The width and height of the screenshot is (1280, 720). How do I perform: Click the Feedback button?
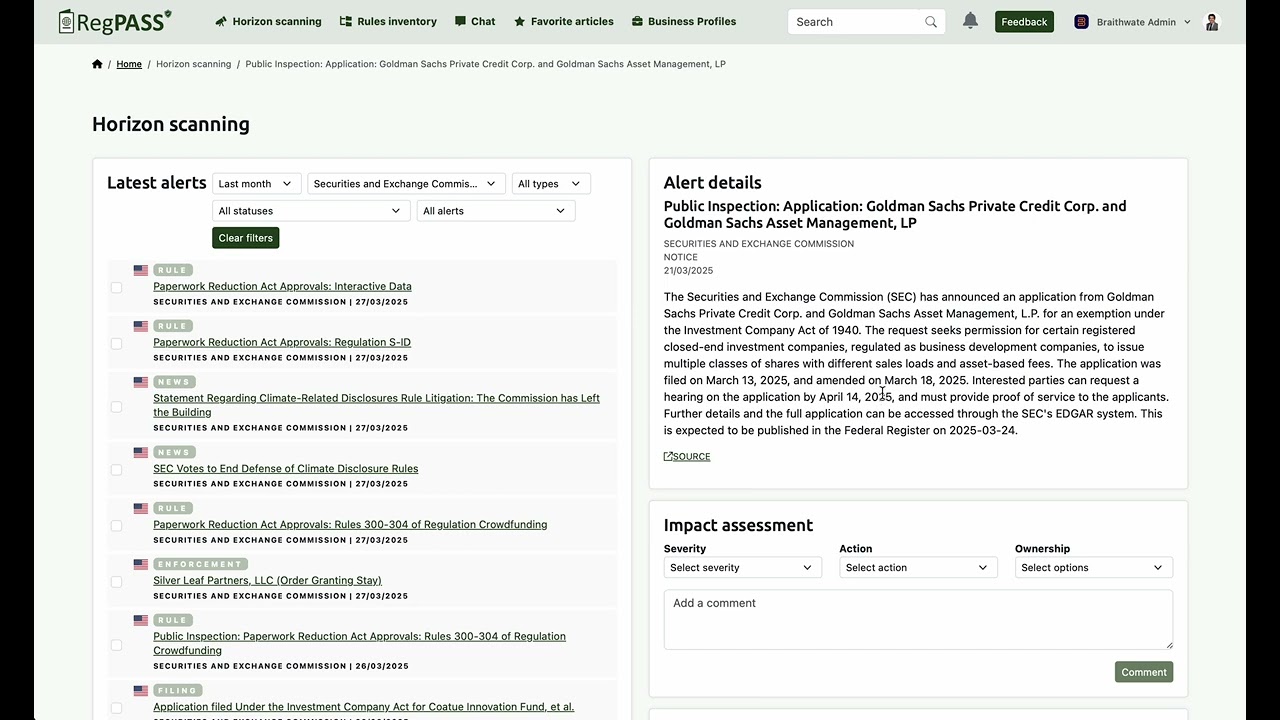pos(1024,22)
